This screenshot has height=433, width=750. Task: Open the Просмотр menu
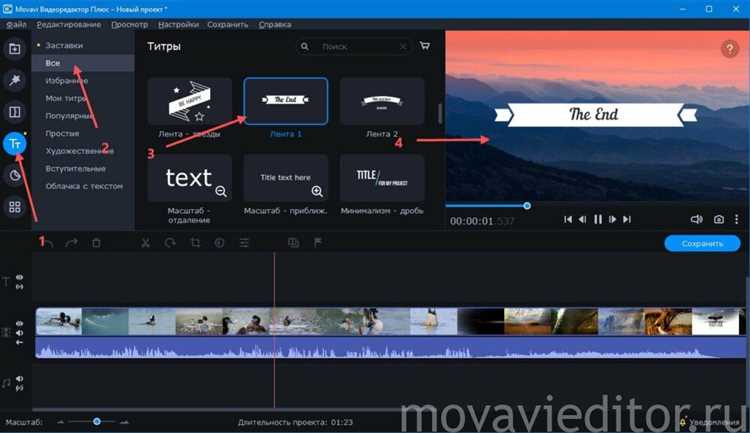[x=130, y=24]
